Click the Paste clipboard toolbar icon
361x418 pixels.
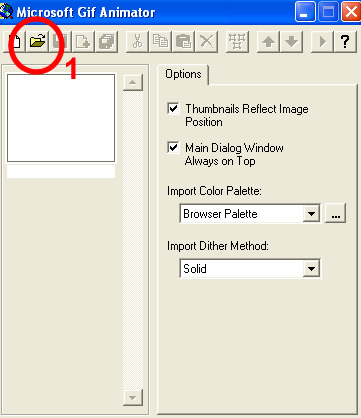(183, 42)
